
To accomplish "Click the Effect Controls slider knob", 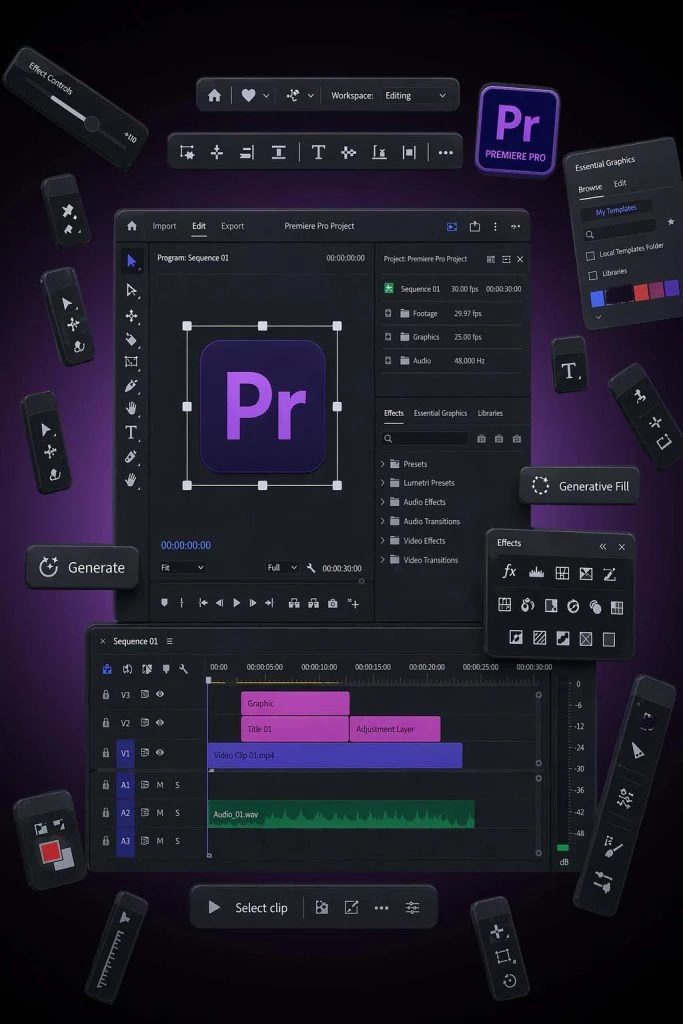I will point(91,123).
